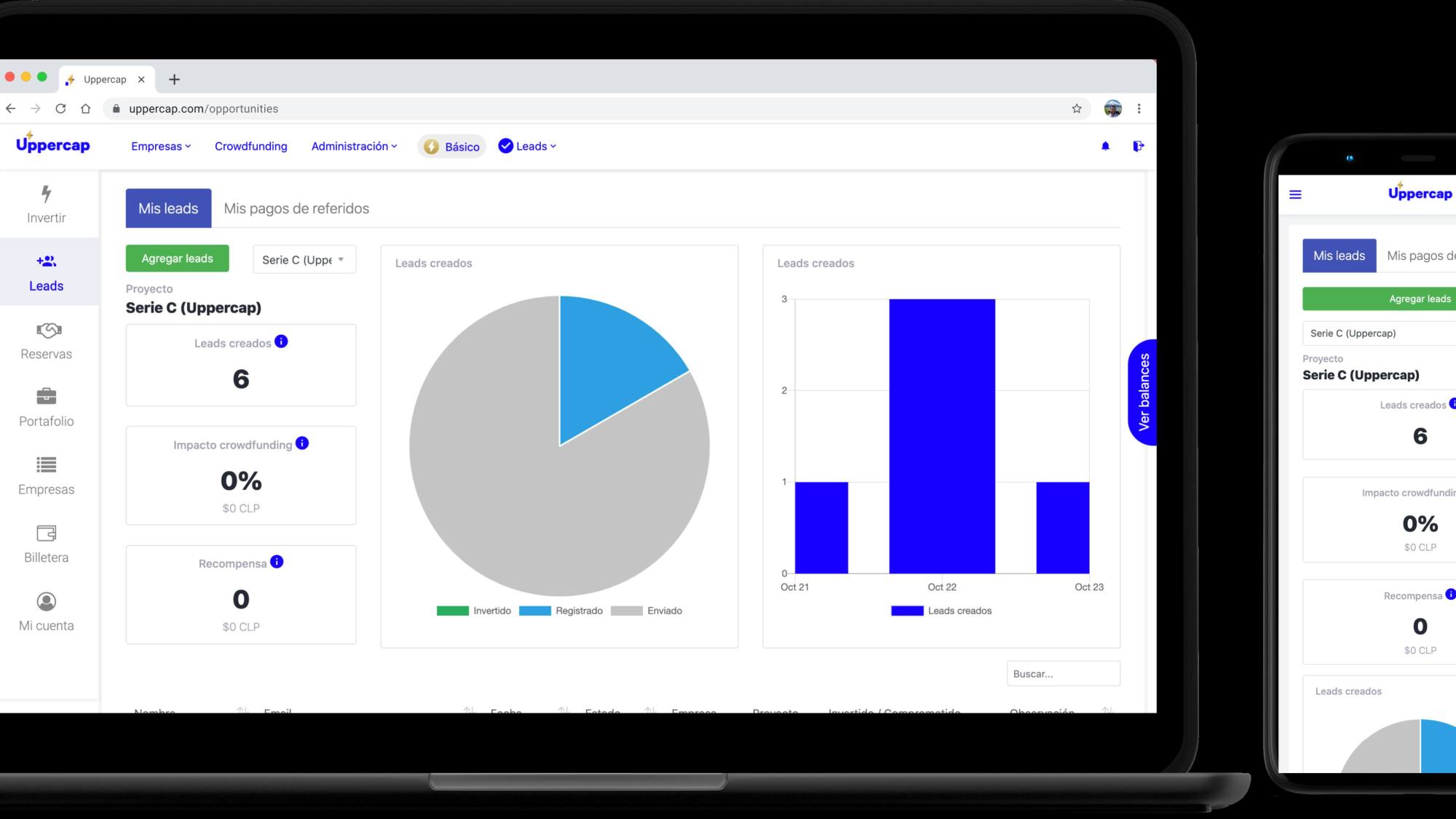
Task: Click the Uppercap logo on the phone screen
Action: [x=1420, y=191]
